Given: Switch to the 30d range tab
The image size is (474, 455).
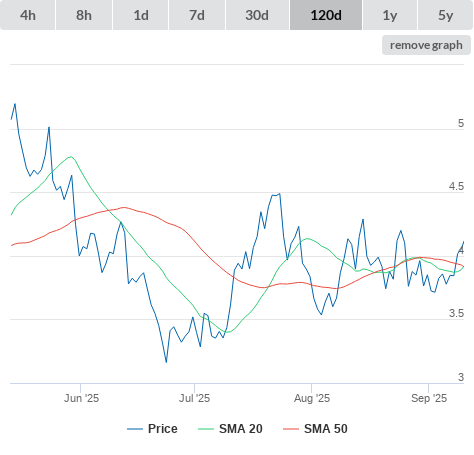Looking at the screenshot, I should [x=257, y=15].
